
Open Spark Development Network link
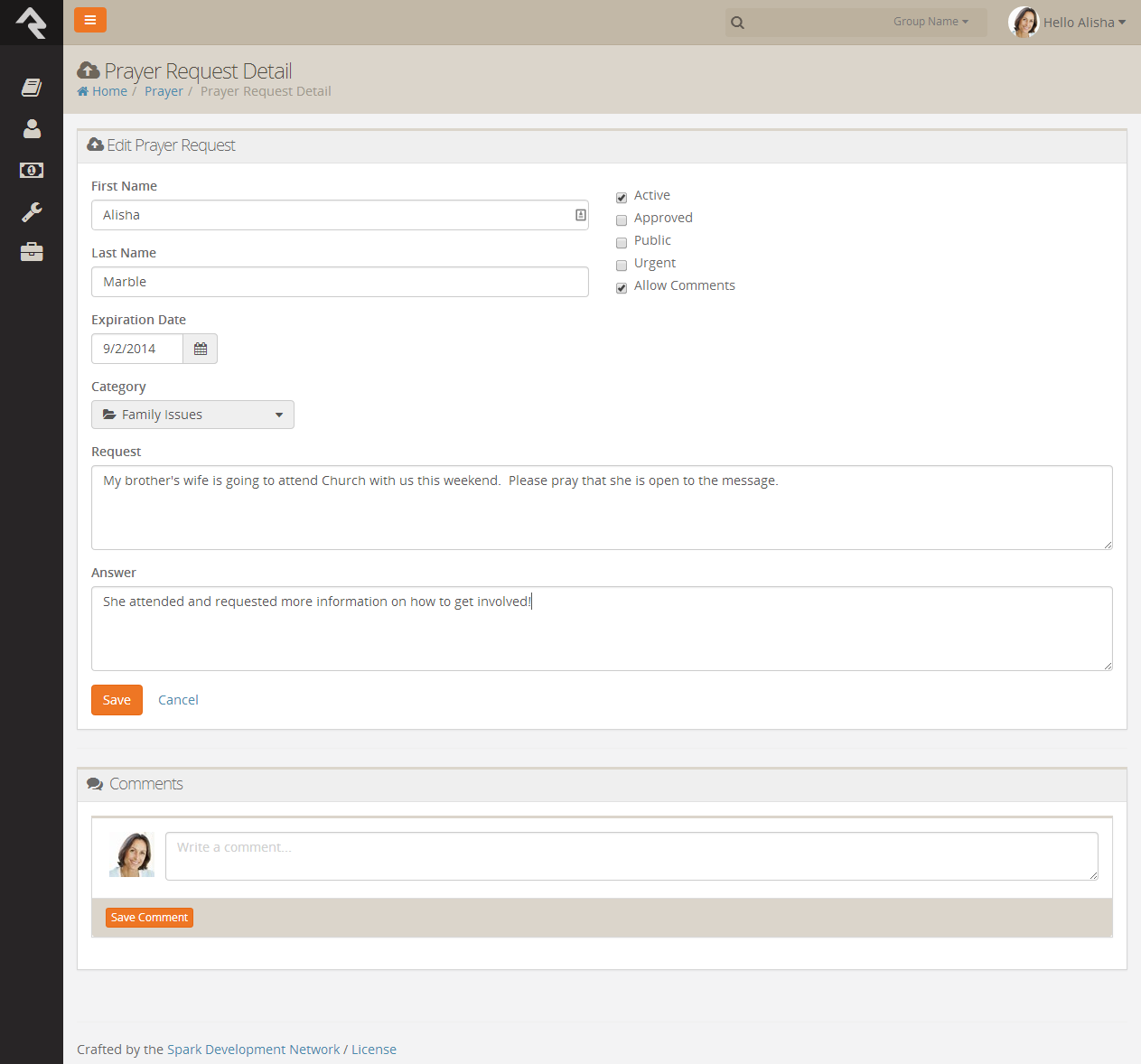click(x=254, y=1050)
